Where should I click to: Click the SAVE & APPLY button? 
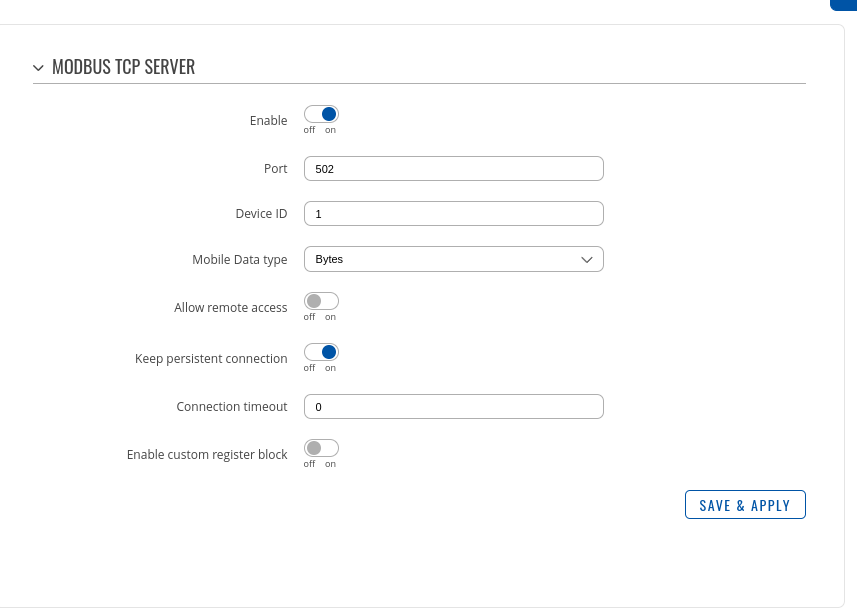[745, 505]
